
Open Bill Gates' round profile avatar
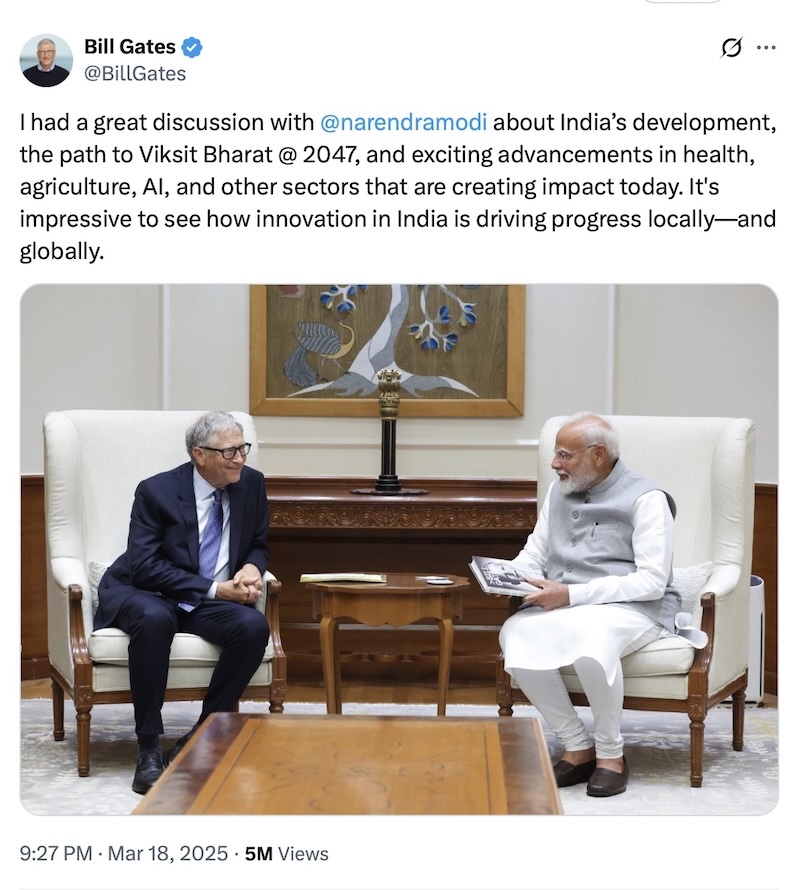[46, 60]
